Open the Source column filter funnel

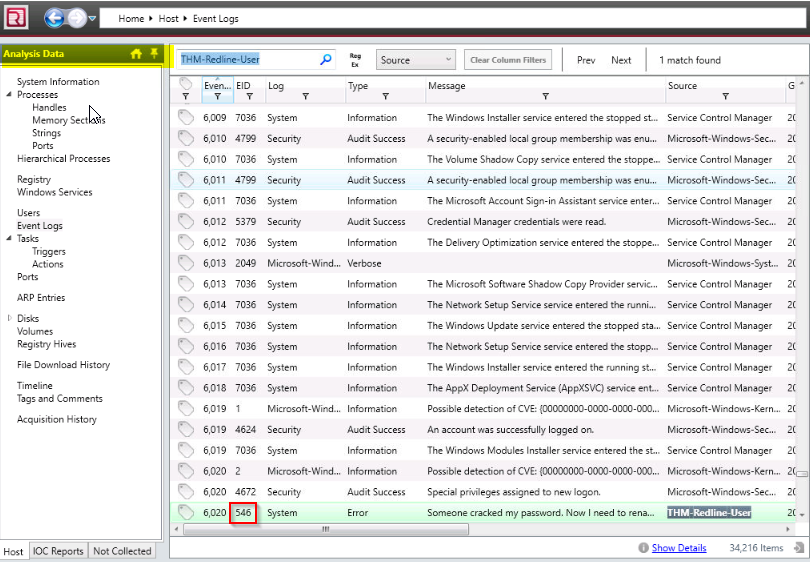click(x=725, y=97)
